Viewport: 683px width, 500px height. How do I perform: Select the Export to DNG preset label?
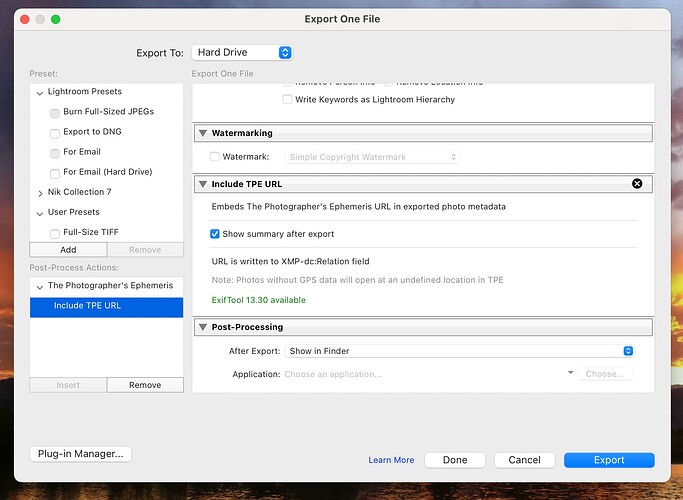coord(92,132)
